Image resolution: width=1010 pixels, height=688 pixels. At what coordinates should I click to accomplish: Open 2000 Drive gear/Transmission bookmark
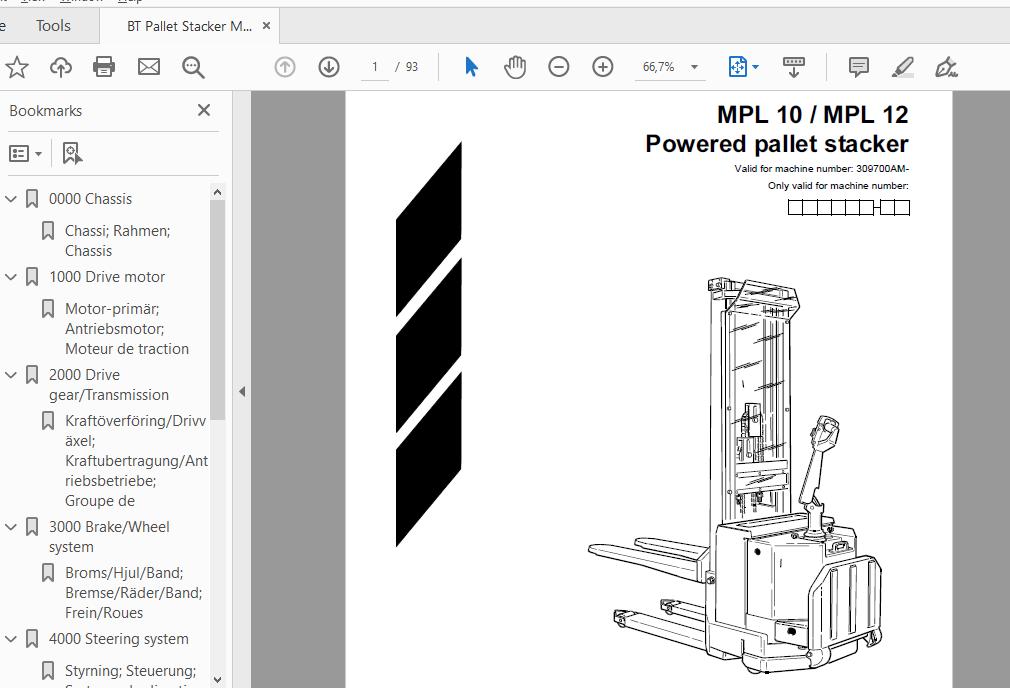coord(109,385)
